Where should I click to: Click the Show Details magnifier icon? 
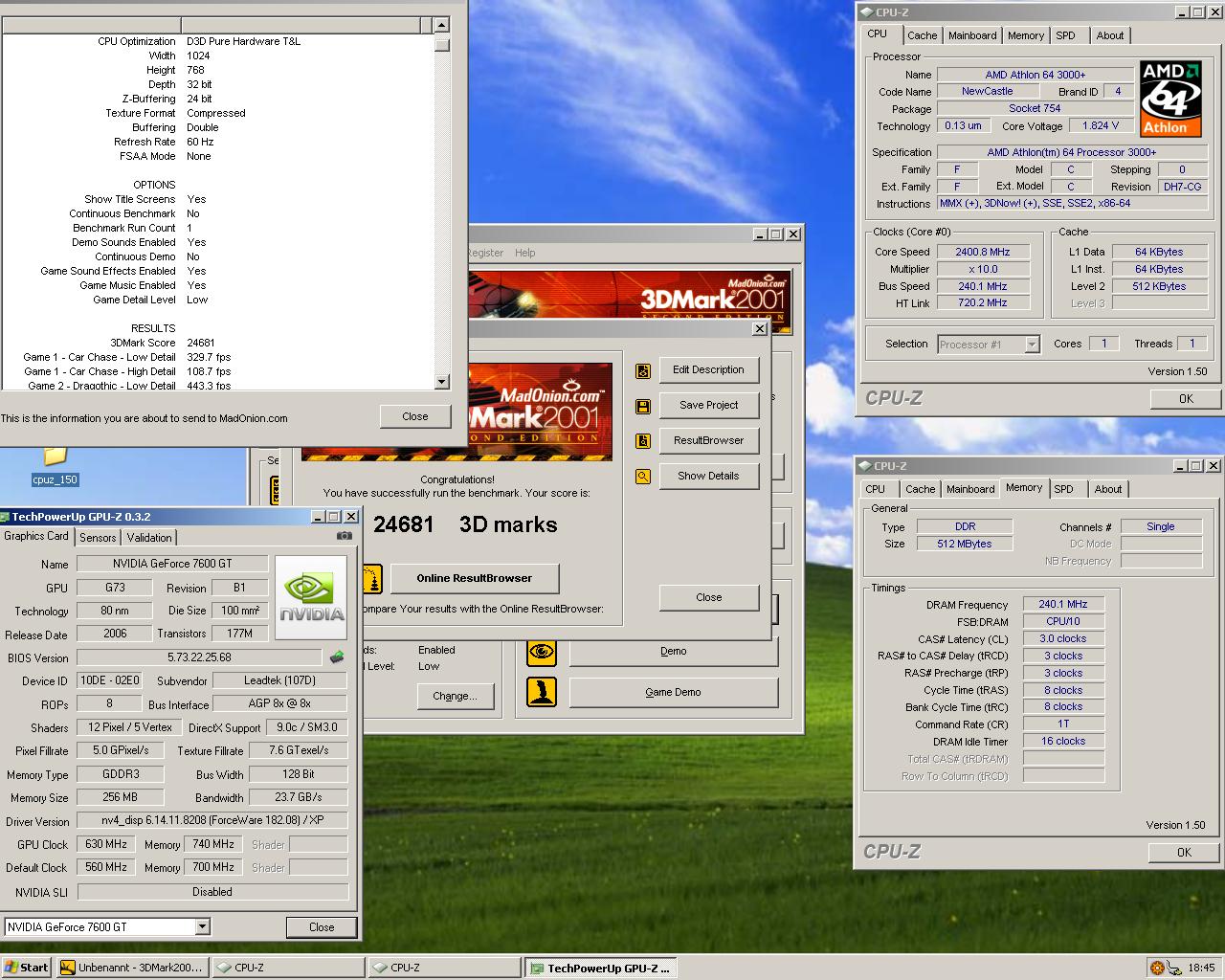pos(643,477)
